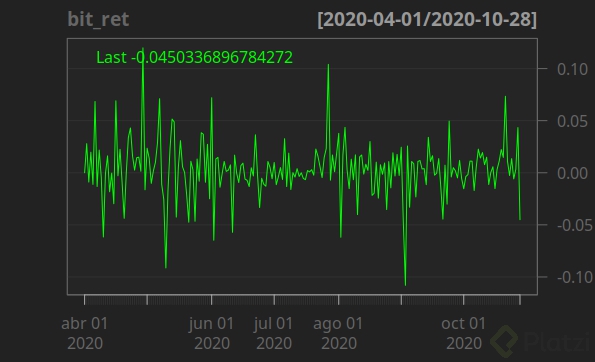595x362 pixels.
Task: Click the lowest return spike near -0.10
Action: click(x=405, y=285)
